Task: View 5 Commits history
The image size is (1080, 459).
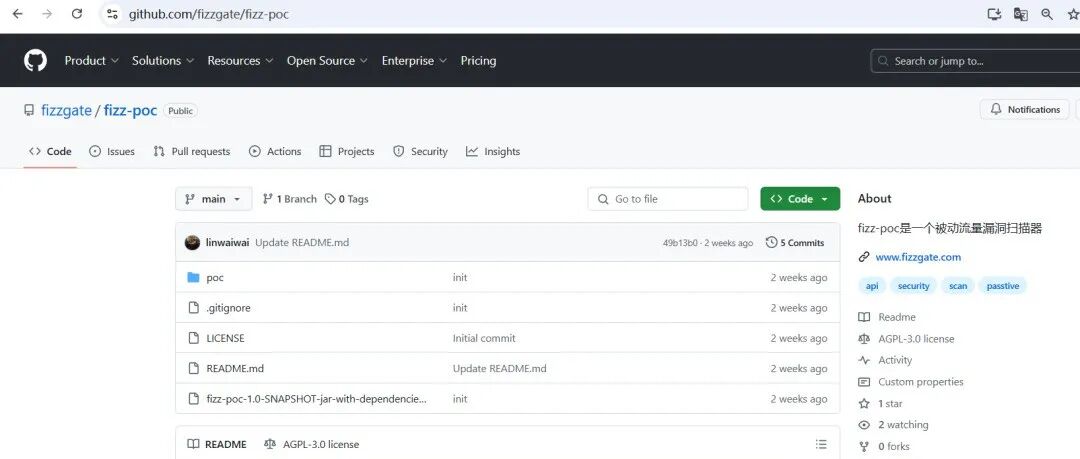Action: coord(795,243)
